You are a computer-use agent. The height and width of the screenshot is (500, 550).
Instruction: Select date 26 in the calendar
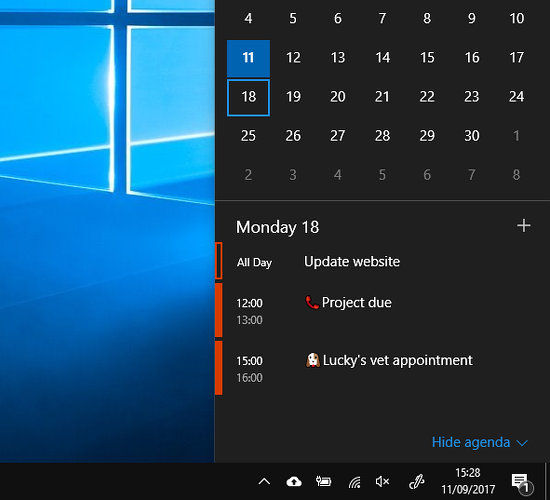(x=293, y=136)
